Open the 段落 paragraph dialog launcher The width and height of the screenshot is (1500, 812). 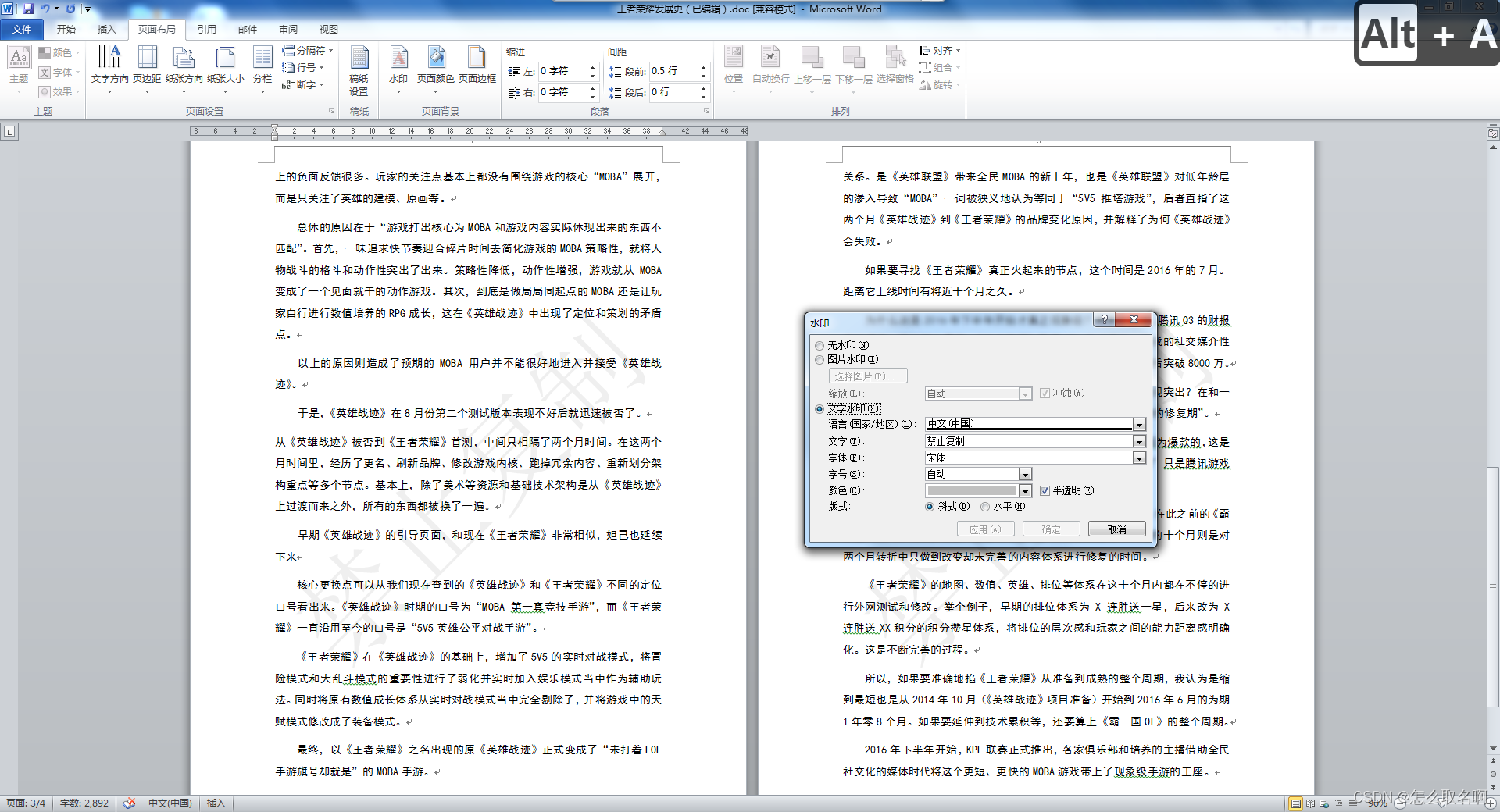pyautogui.click(x=707, y=111)
